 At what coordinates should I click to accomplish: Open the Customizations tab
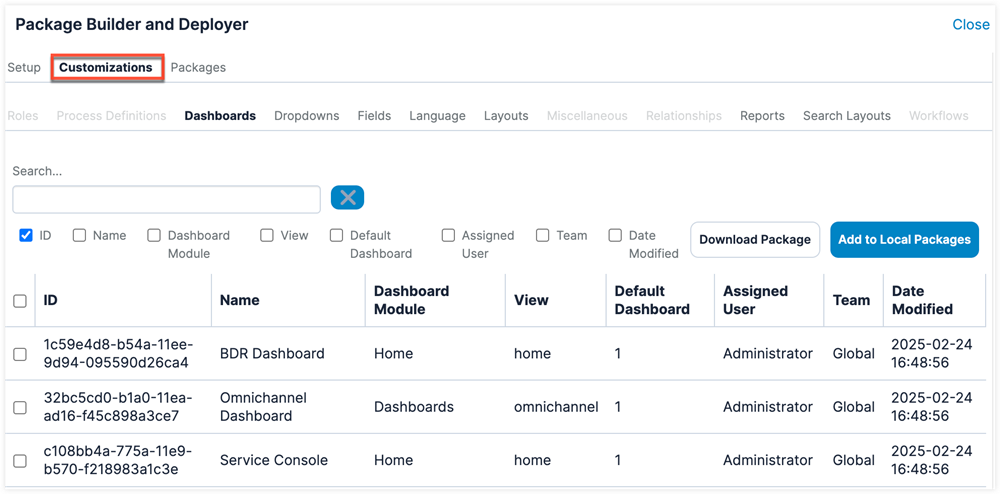click(x=106, y=68)
